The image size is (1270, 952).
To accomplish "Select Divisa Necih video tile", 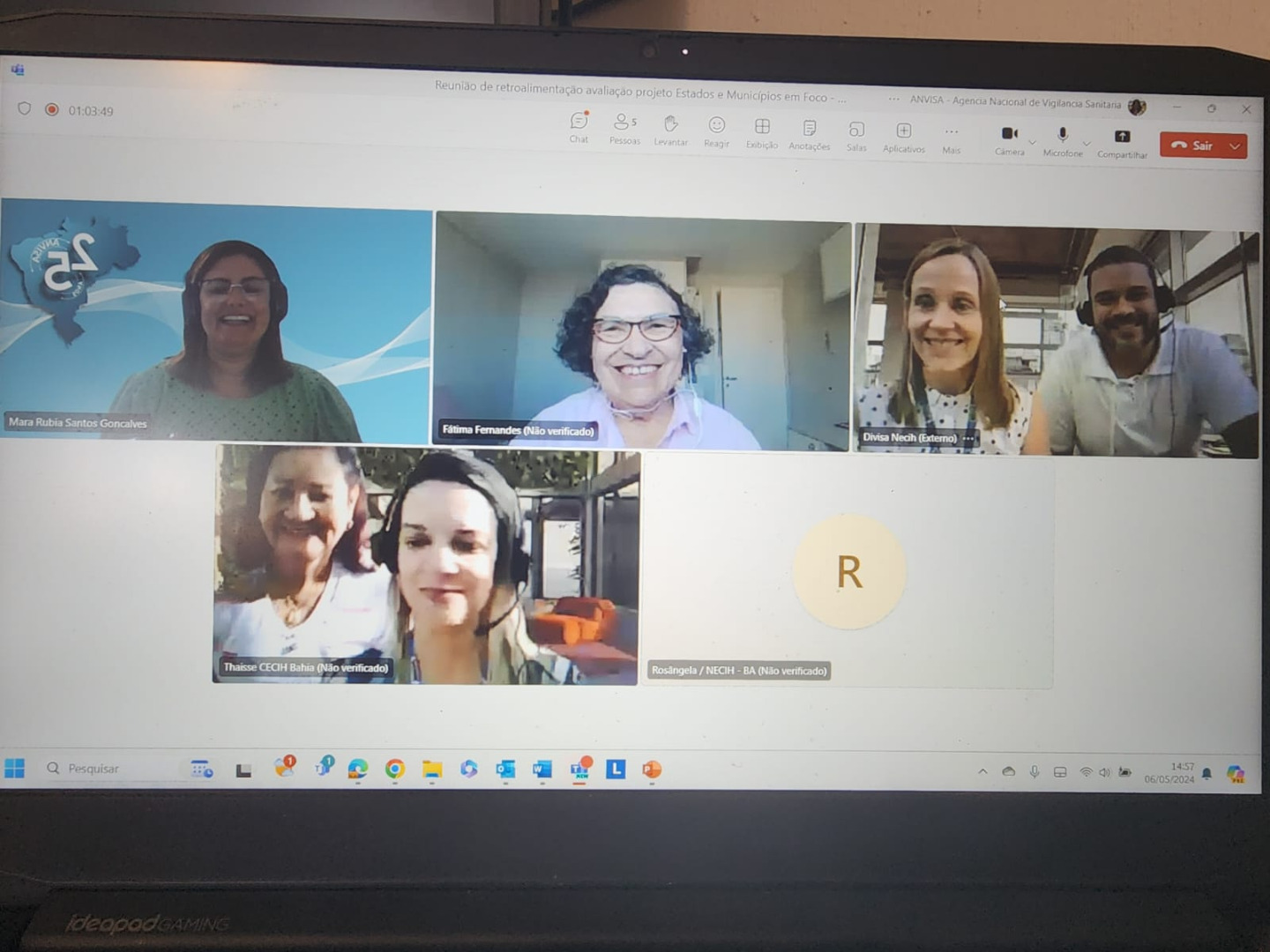I will (1057, 341).
